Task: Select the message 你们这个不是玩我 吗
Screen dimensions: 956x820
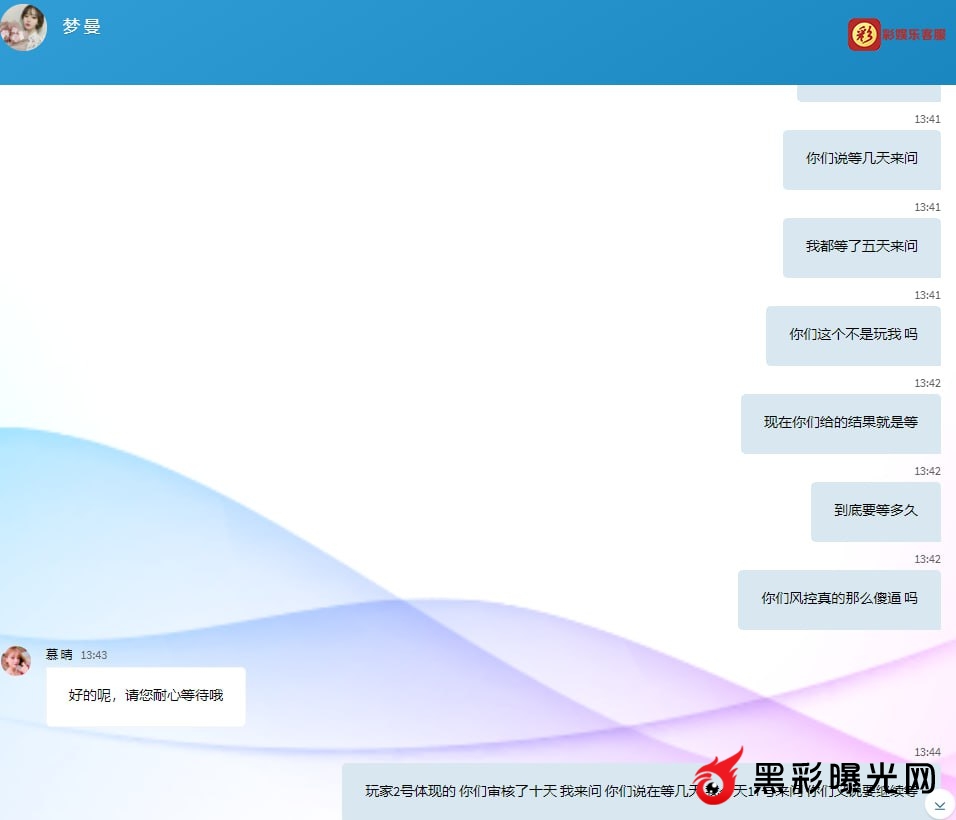Action: click(x=853, y=335)
